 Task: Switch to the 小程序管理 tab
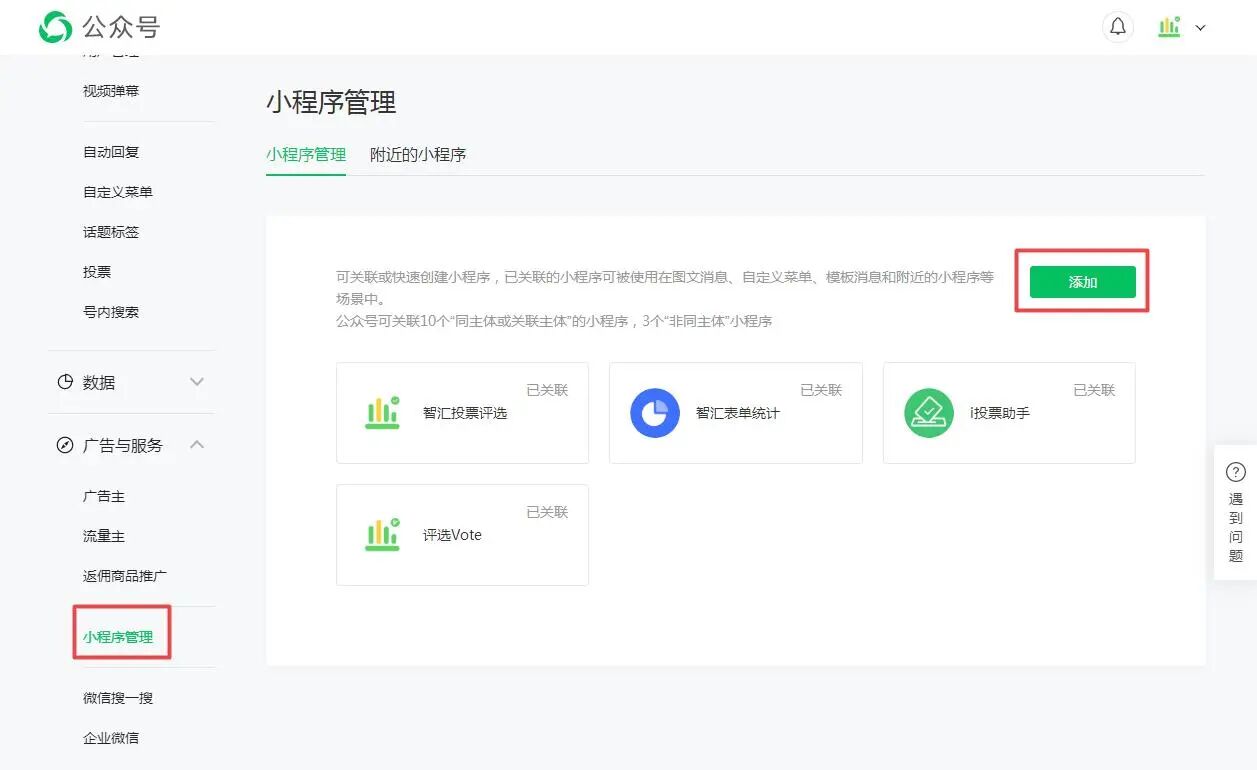(x=306, y=155)
